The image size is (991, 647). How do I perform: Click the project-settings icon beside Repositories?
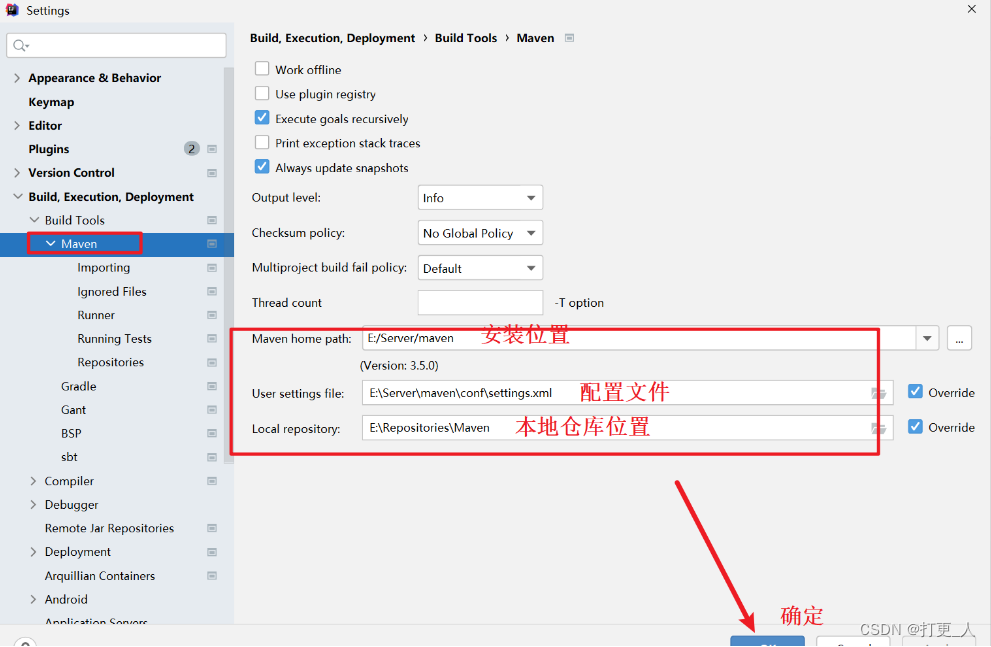click(212, 363)
